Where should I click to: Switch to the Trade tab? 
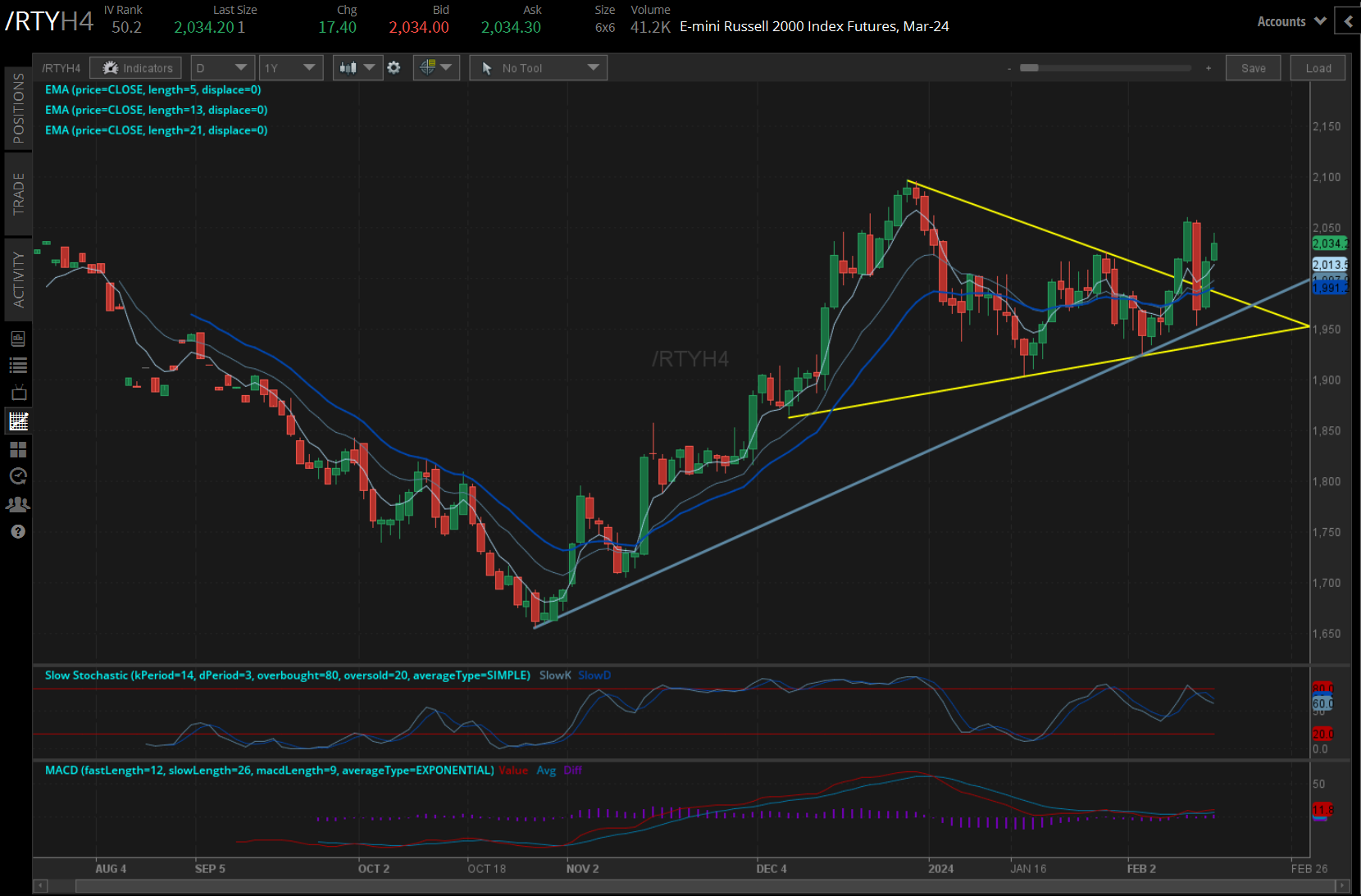pyautogui.click(x=18, y=194)
